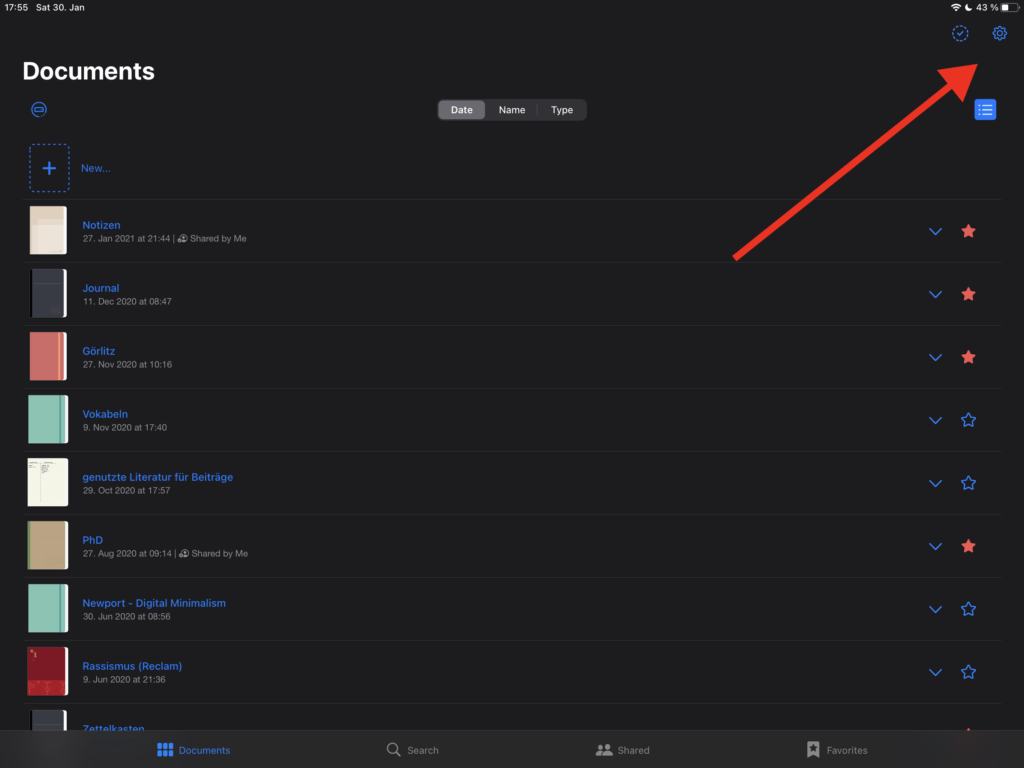
Task: Tap the Wi-Fi icon in status bar
Action: [956, 7]
